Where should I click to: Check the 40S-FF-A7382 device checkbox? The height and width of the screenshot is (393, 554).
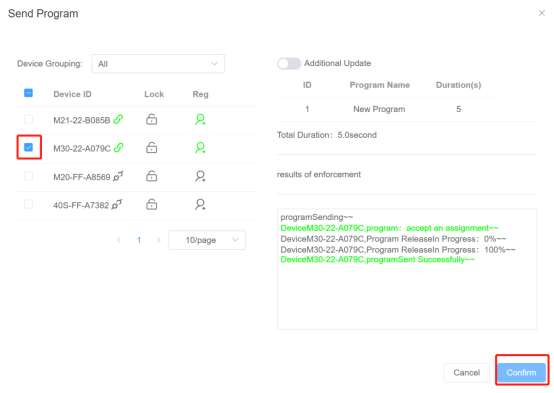point(29,204)
